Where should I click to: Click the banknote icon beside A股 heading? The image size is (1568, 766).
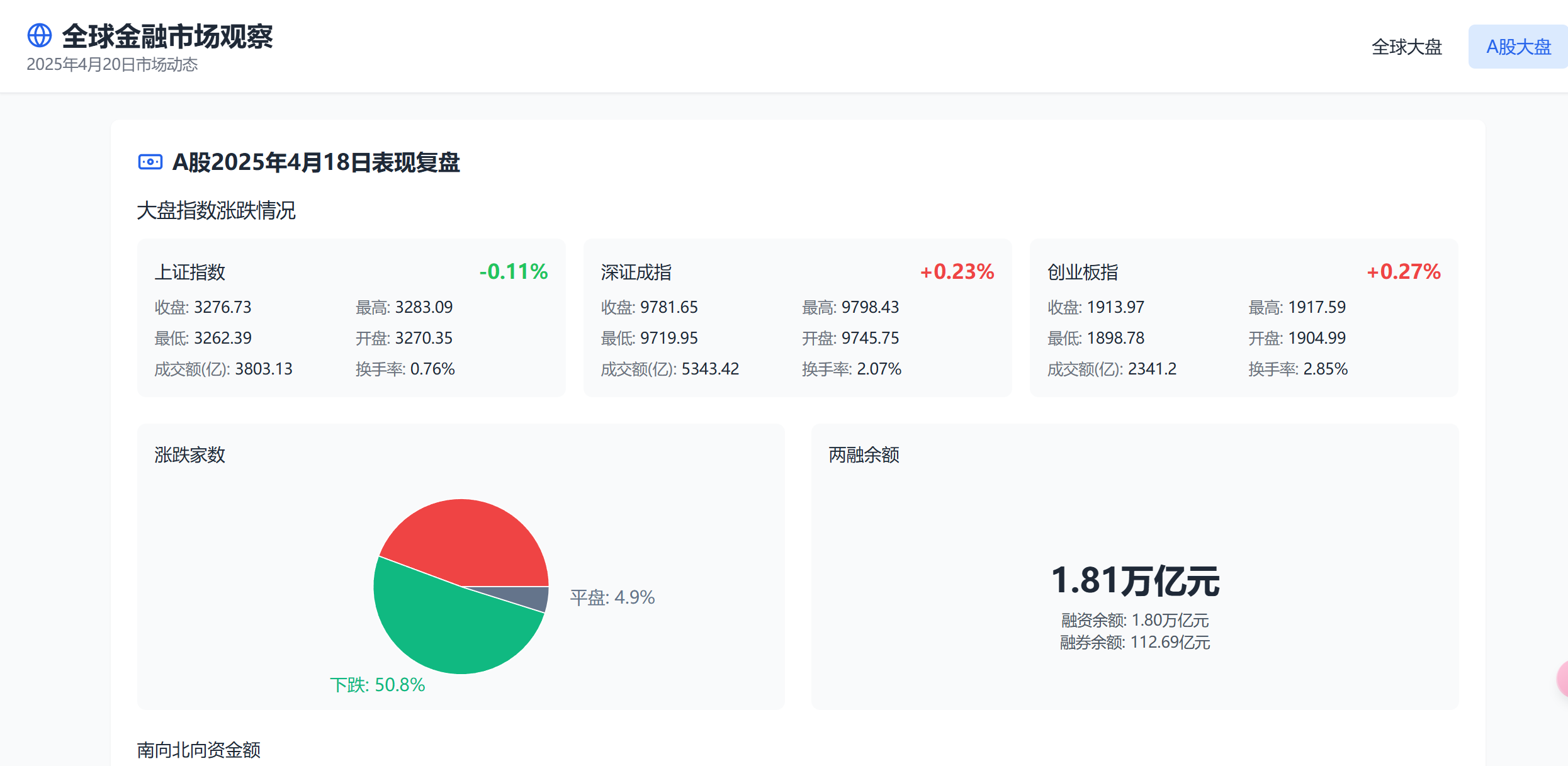tap(150, 162)
